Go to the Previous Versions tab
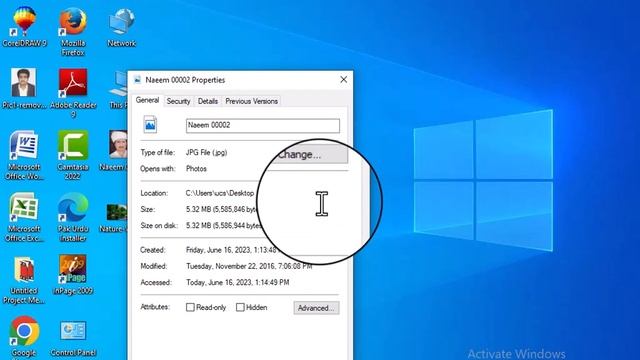The height and width of the screenshot is (360, 640). tap(251, 101)
